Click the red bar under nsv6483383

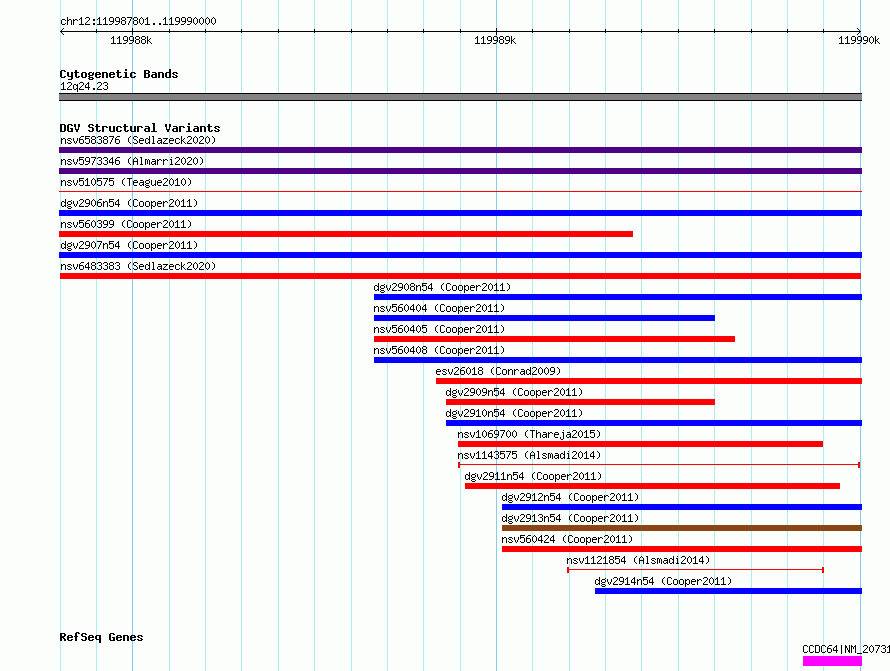point(460,276)
